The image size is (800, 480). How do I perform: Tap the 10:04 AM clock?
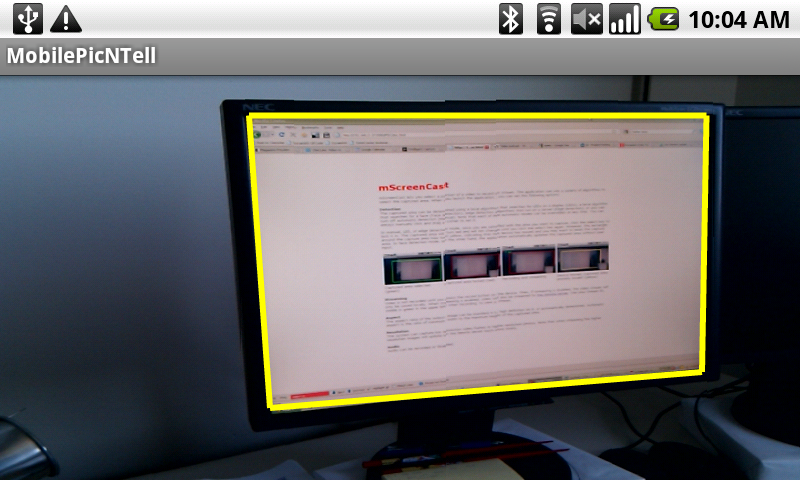coord(739,20)
